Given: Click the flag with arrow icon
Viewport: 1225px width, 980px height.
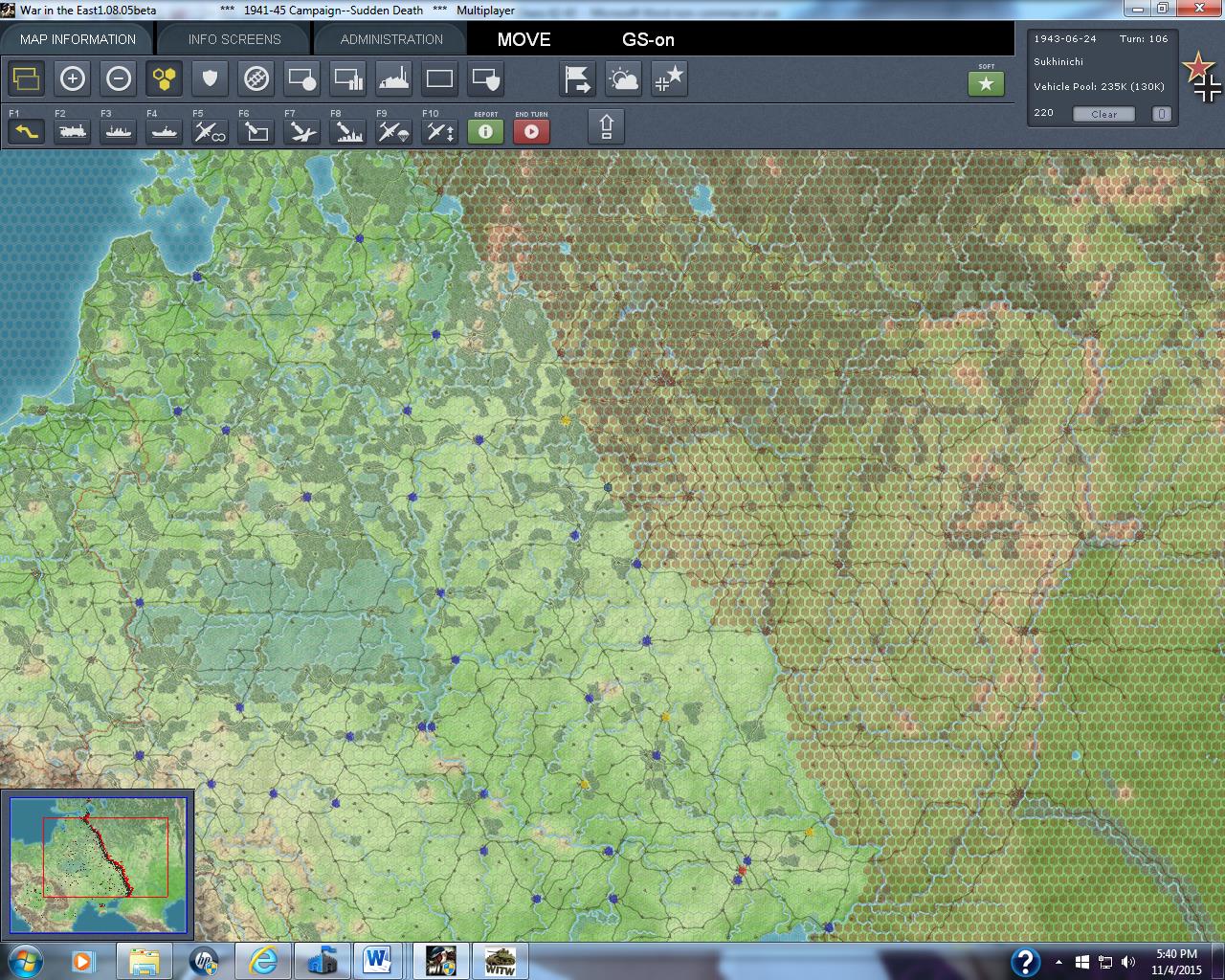Looking at the screenshot, I should (578, 78).
